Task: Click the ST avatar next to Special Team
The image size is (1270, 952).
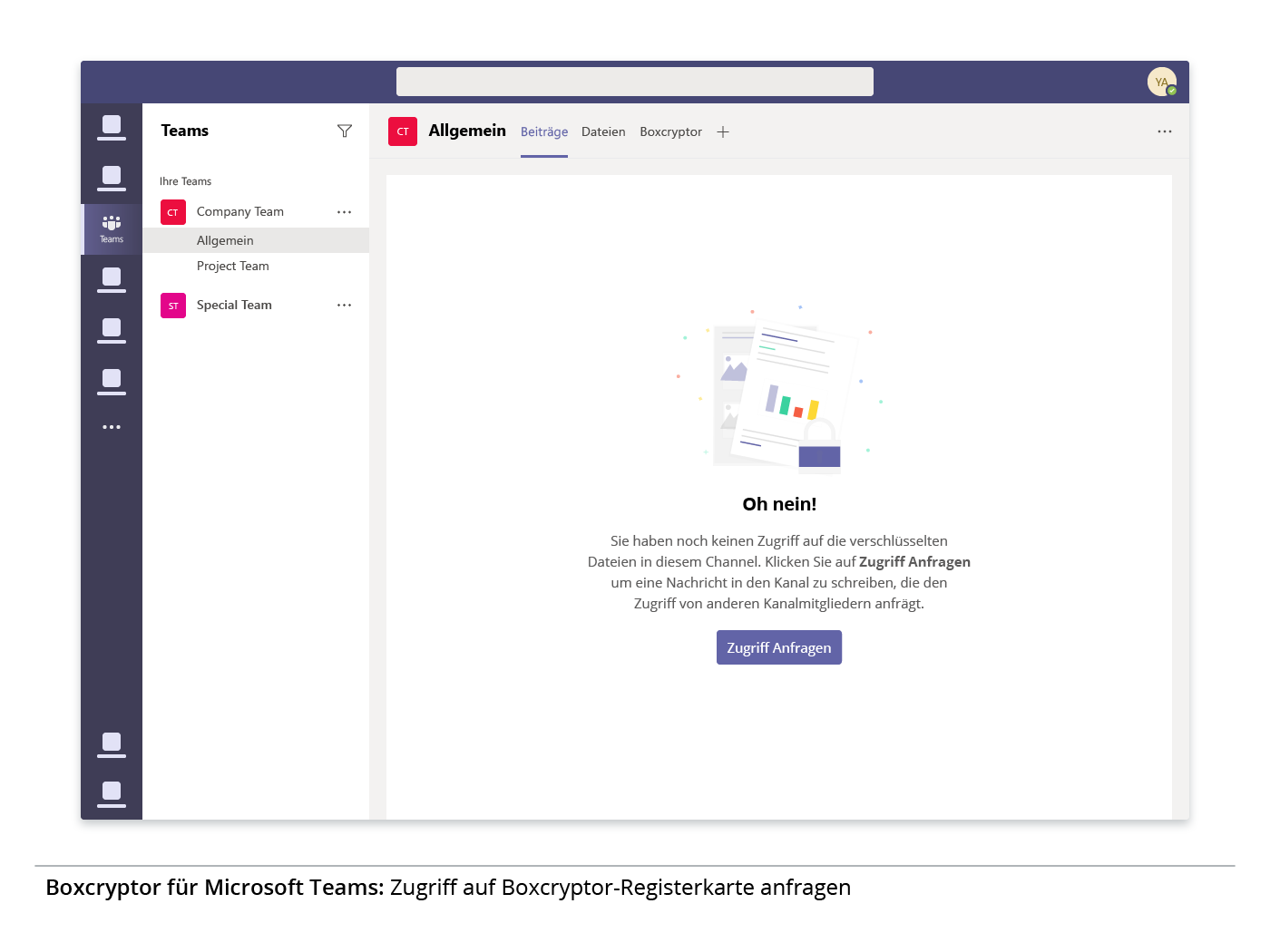Action: point(173,306)
